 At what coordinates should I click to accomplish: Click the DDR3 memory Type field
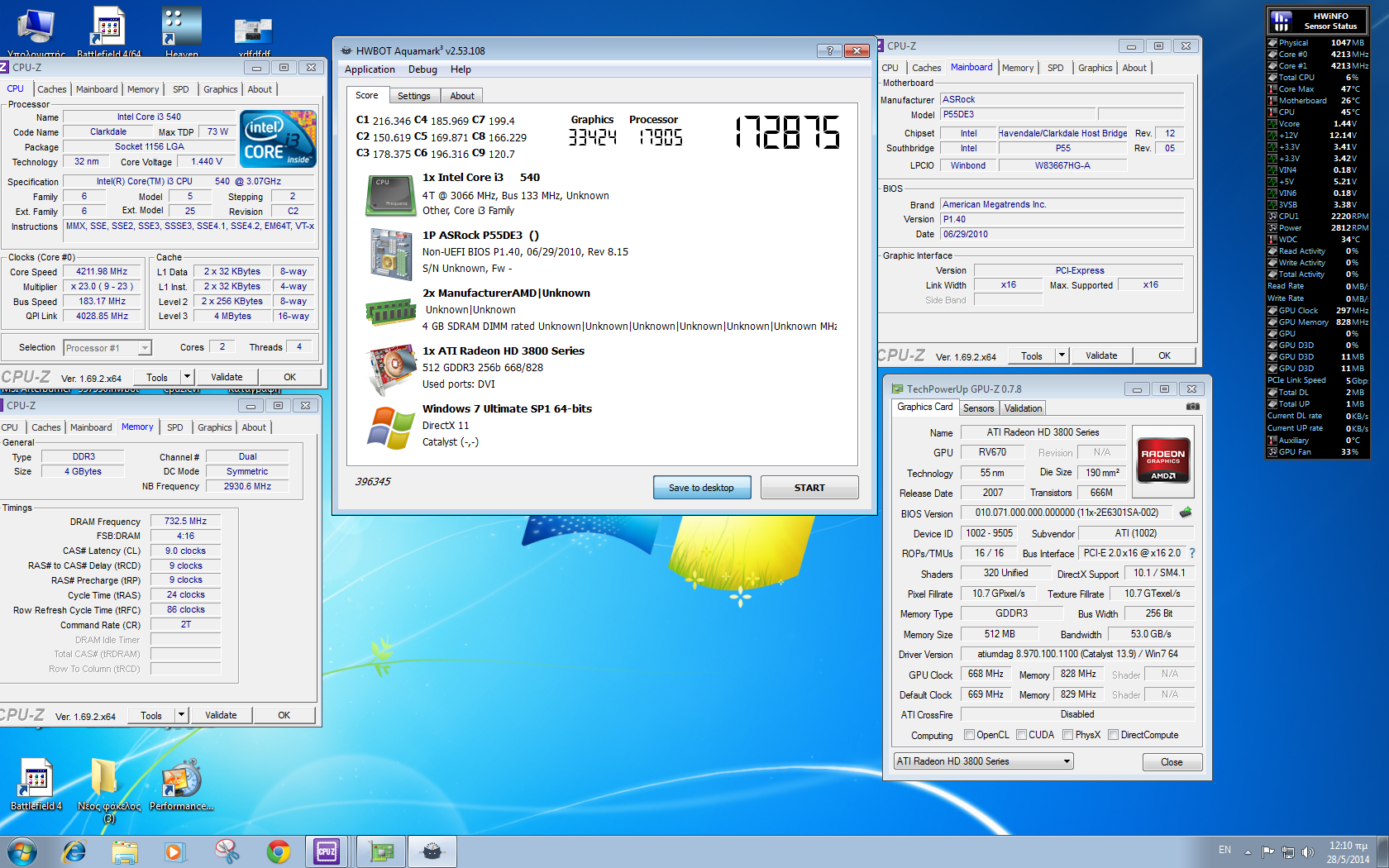click(x=84, y=456)
